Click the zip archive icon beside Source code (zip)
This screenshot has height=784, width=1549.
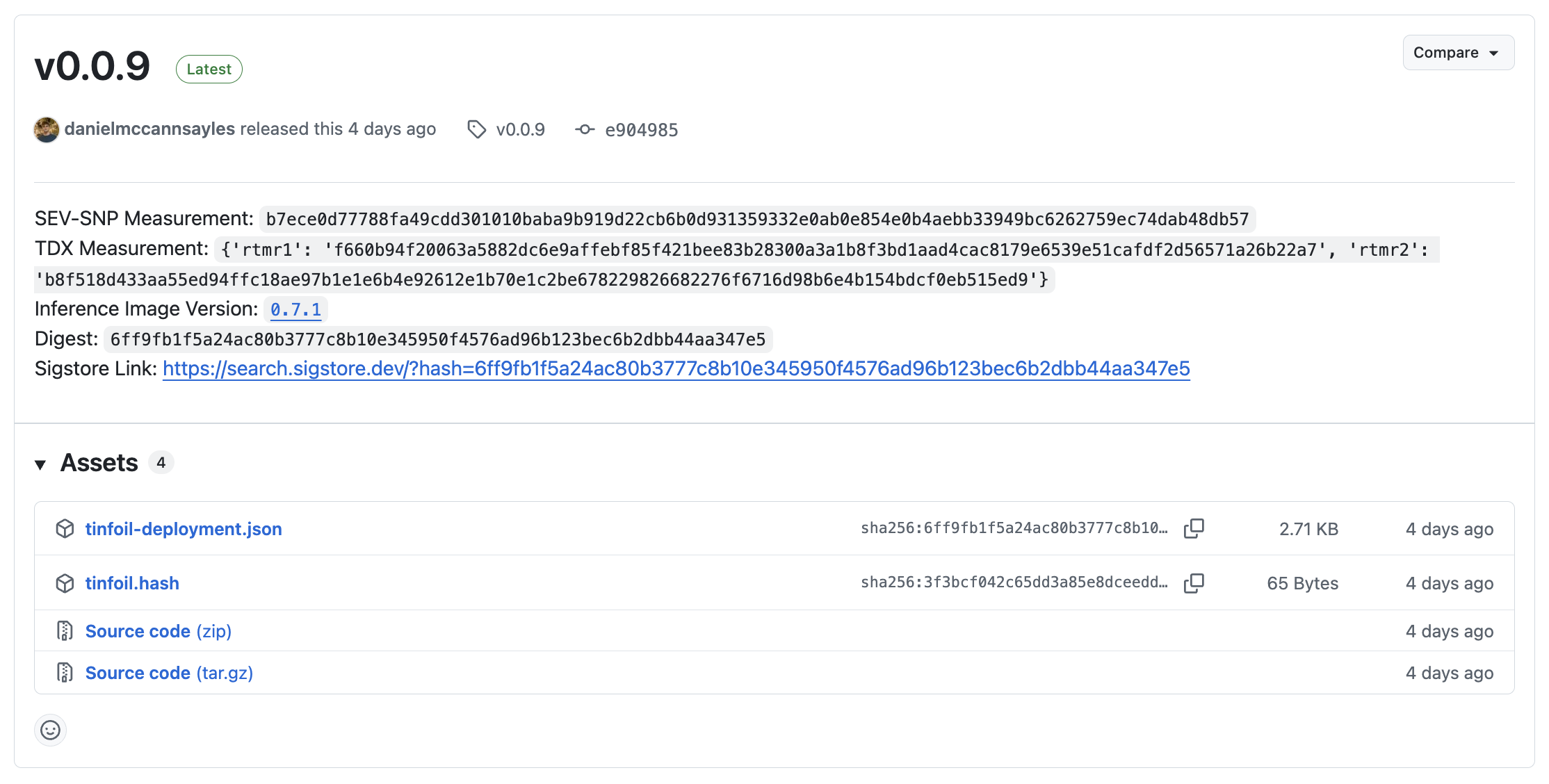coord(65,631)
